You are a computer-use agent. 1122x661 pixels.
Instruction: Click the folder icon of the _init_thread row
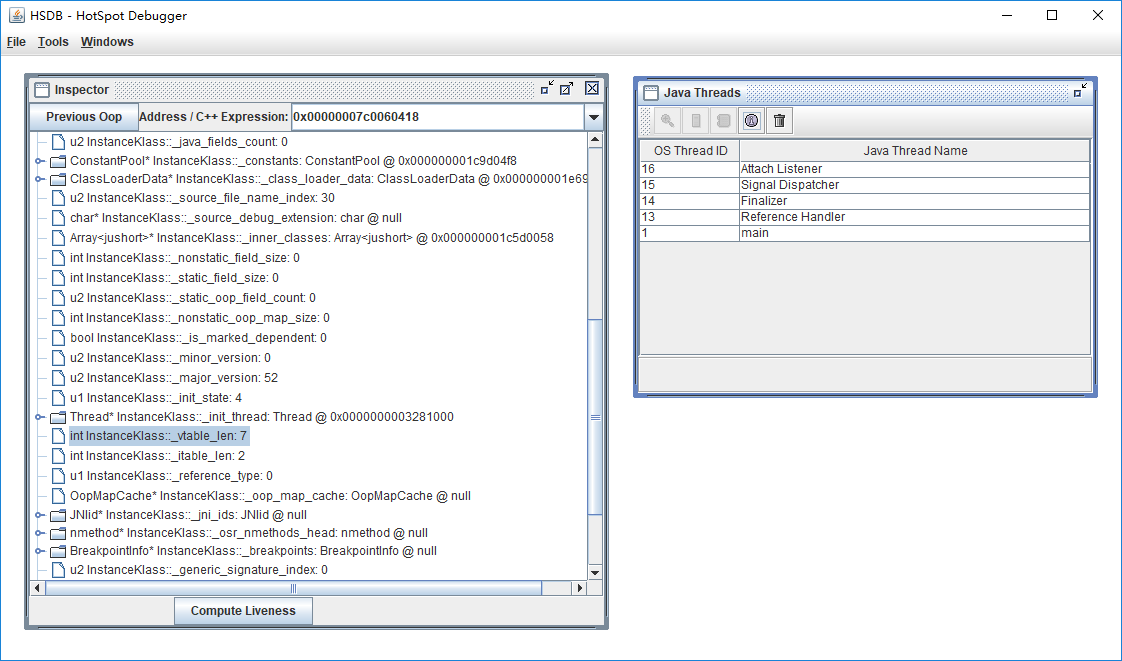click(58, 417)
